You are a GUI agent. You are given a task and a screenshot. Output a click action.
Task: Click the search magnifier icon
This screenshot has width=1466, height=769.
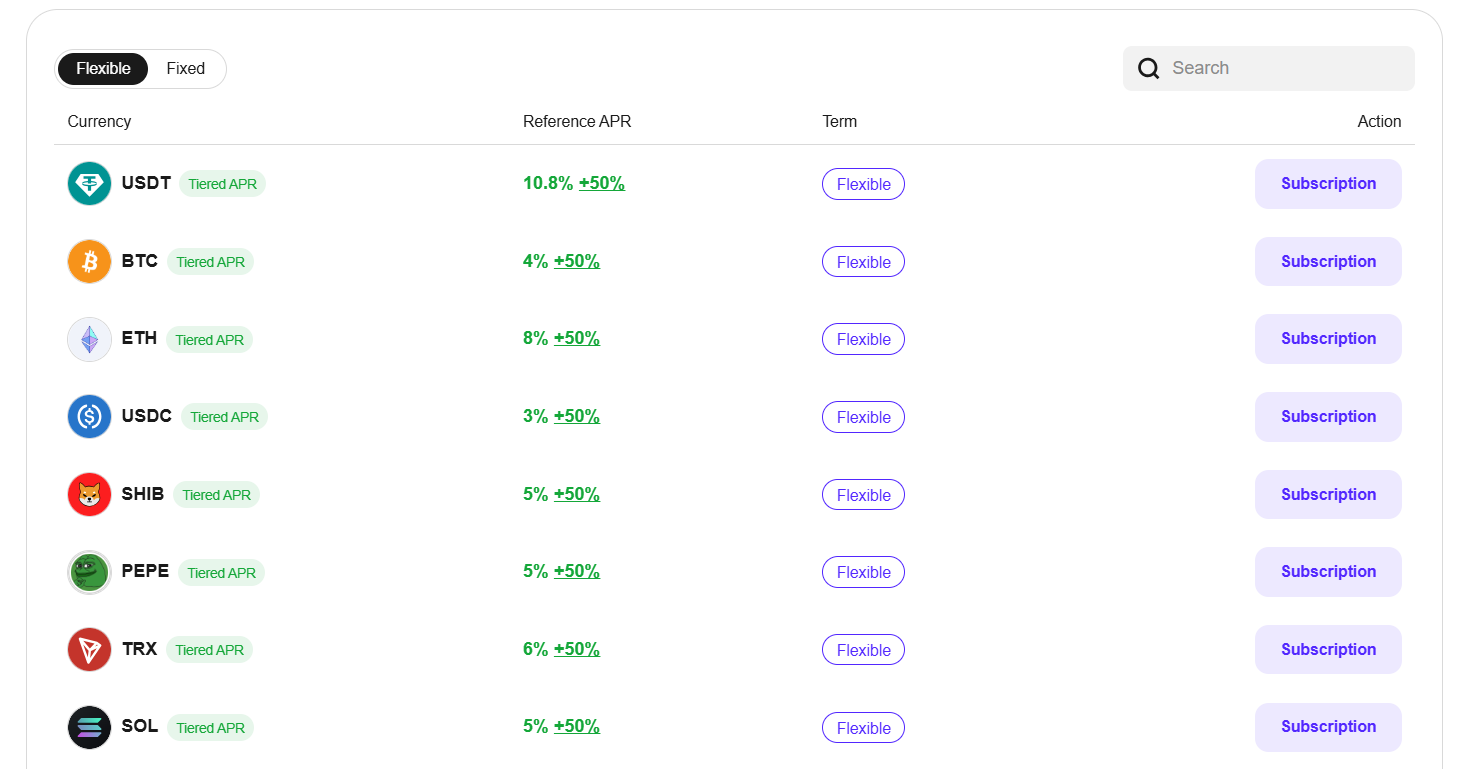point(1149,68)
